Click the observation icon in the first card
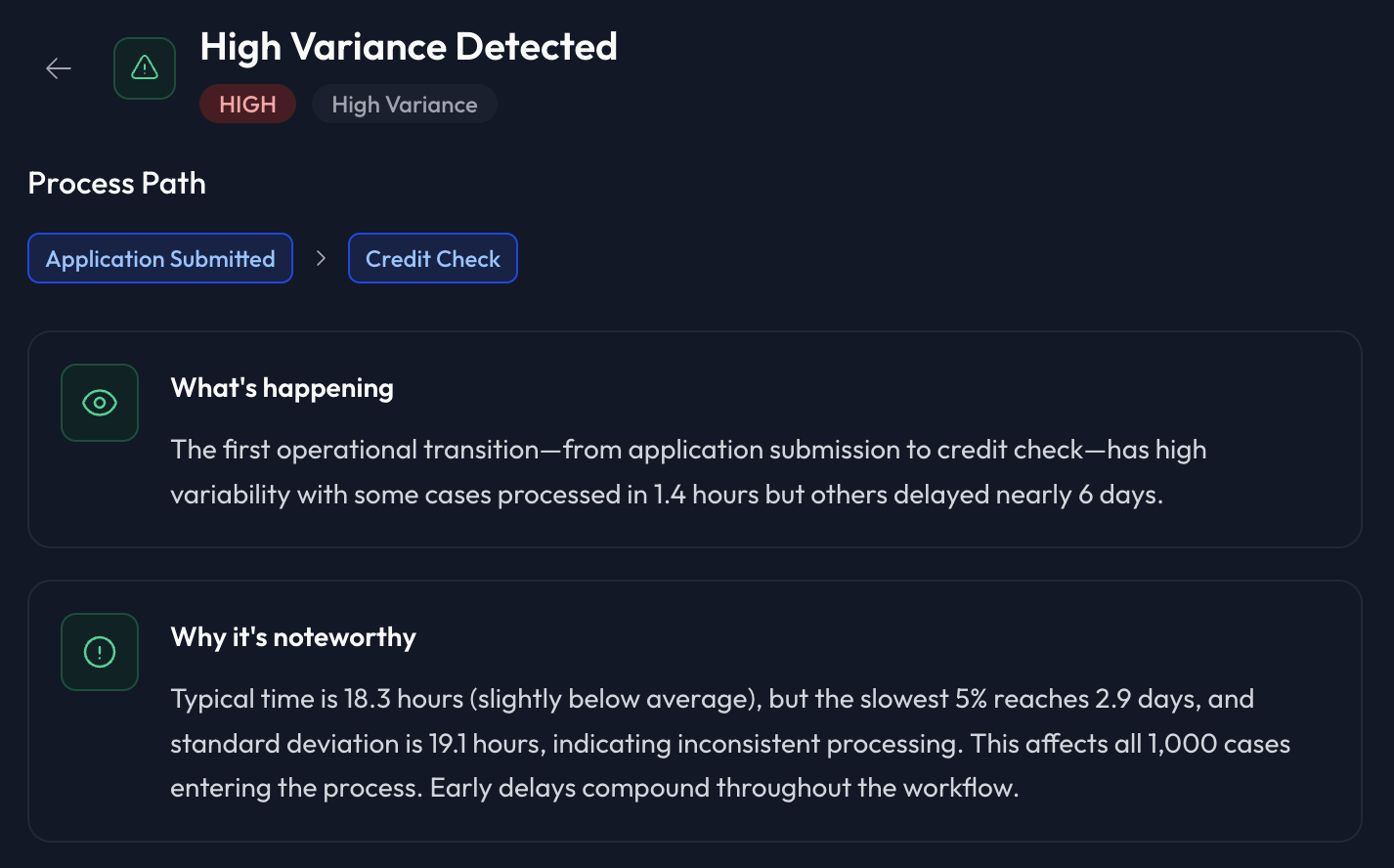1394x868 pixels. pyautogui.click(x=99, y=402)
